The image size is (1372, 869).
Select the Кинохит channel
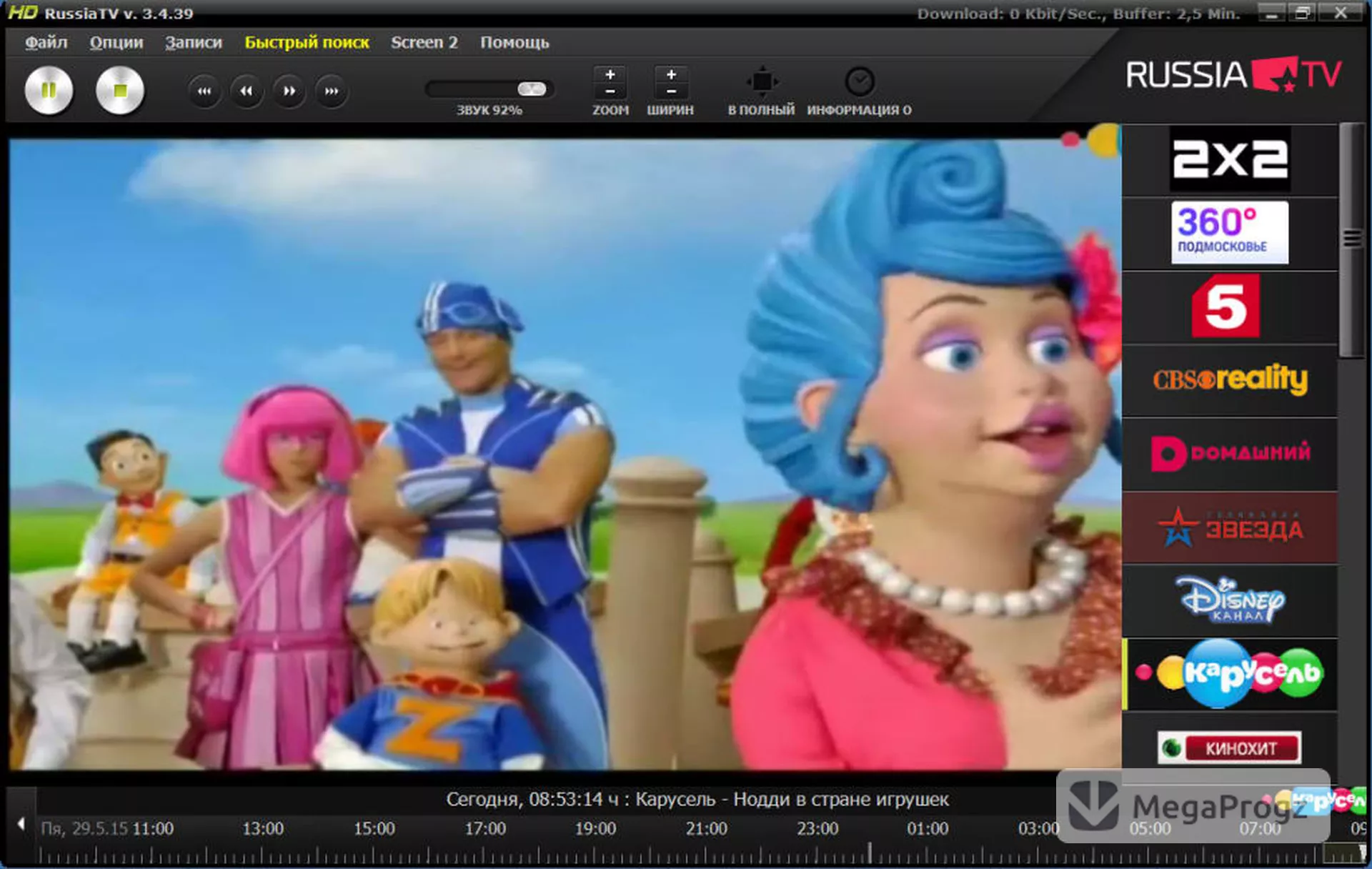click(x=1230, y=748)
